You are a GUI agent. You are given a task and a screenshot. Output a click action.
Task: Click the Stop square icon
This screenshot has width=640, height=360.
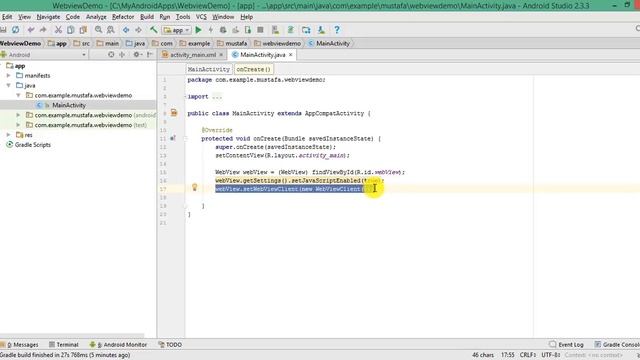(x=260, y=30)
